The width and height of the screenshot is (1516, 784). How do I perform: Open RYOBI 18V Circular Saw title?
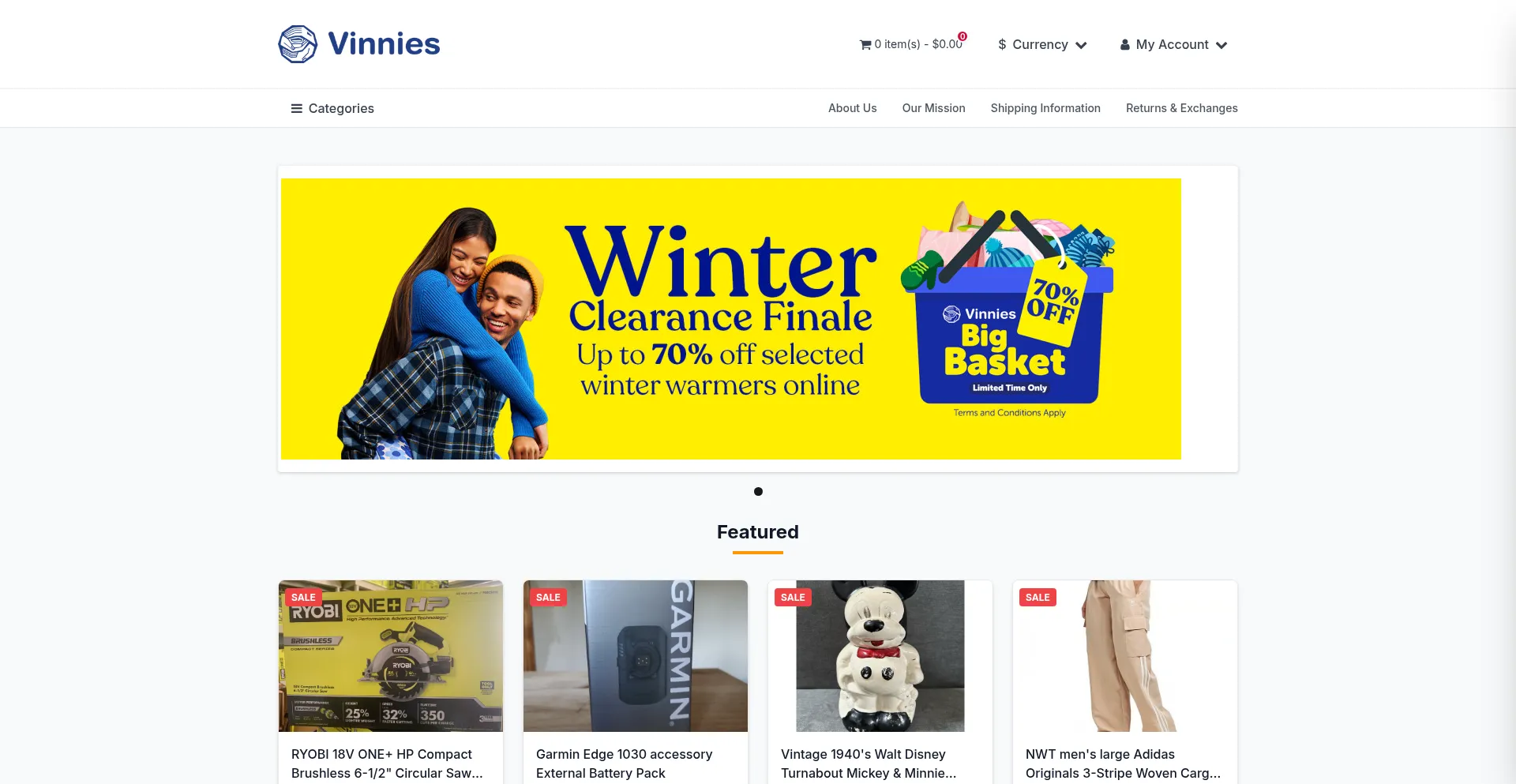[x=387, y=764]
